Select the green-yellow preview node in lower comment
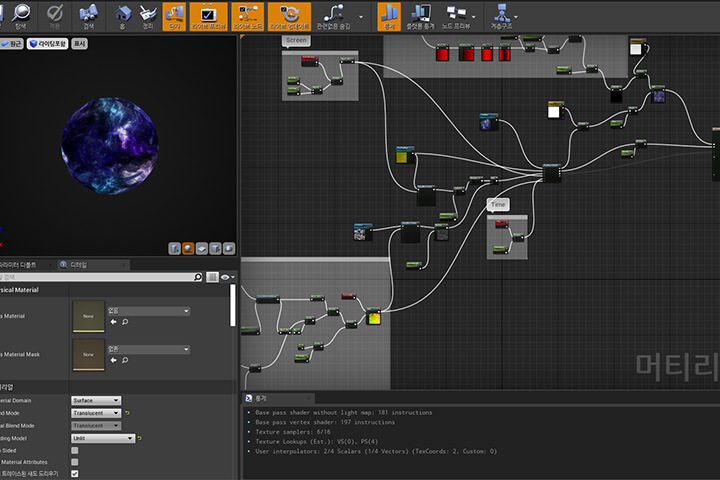The width and height of the screenshot is (720, 480). coord(373,317)
